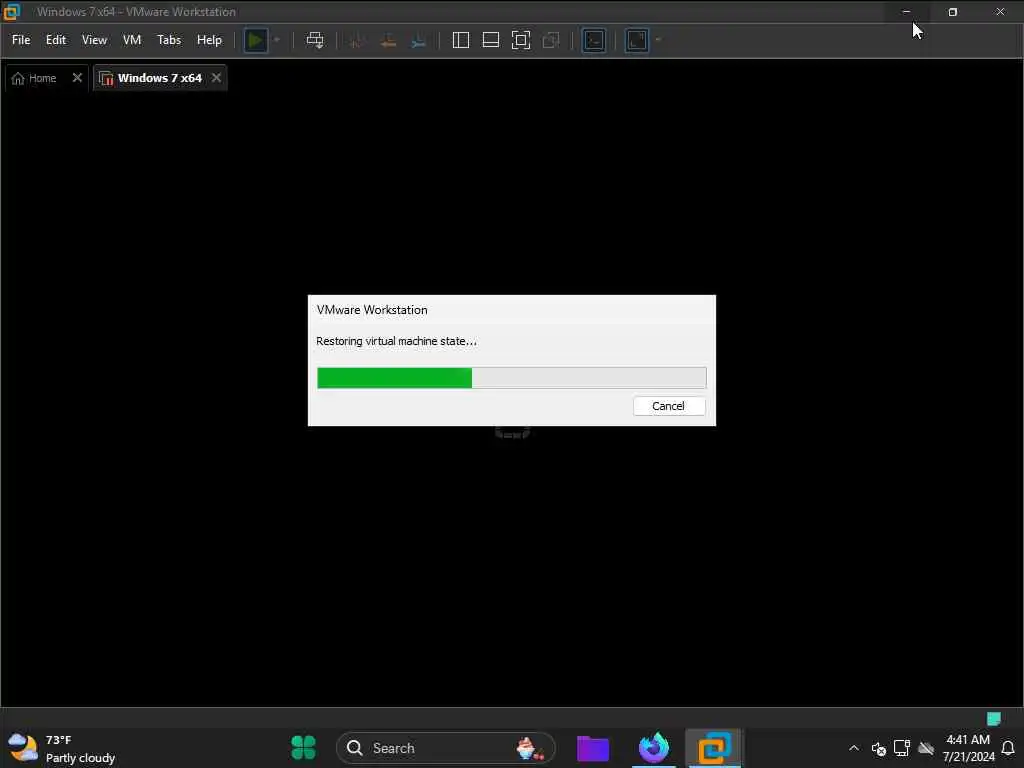Open the File menu
Image resolution: width=1024 pixels, height=768 pixels.
pos(21,40)
